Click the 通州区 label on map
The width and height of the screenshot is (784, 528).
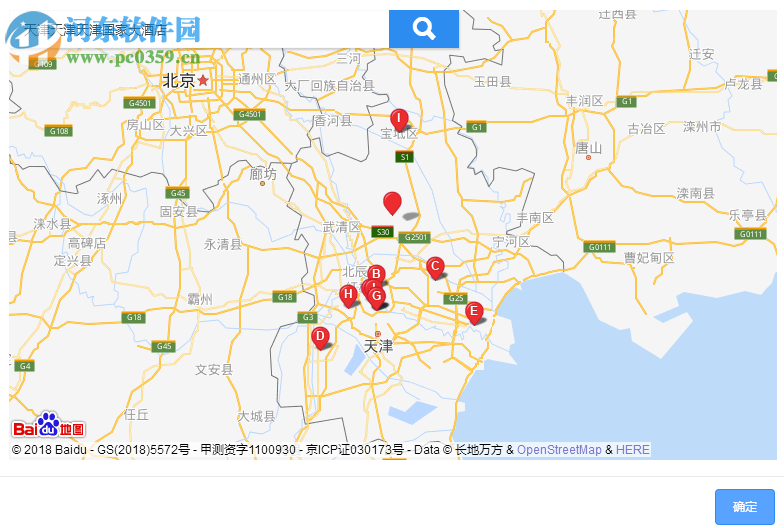coord(257,79)
